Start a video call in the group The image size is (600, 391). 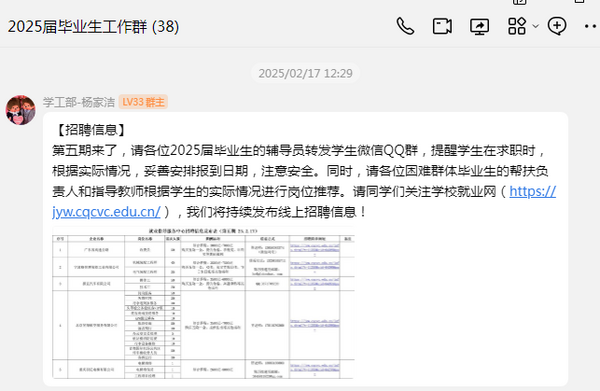tap(442, 26)
